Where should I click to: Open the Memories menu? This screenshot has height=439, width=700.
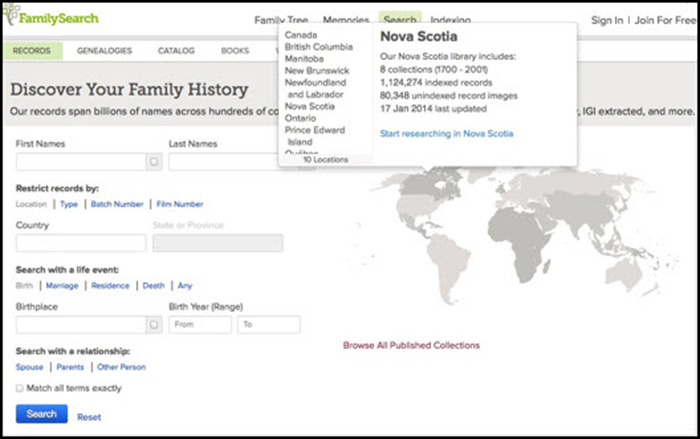click(346, 20)
